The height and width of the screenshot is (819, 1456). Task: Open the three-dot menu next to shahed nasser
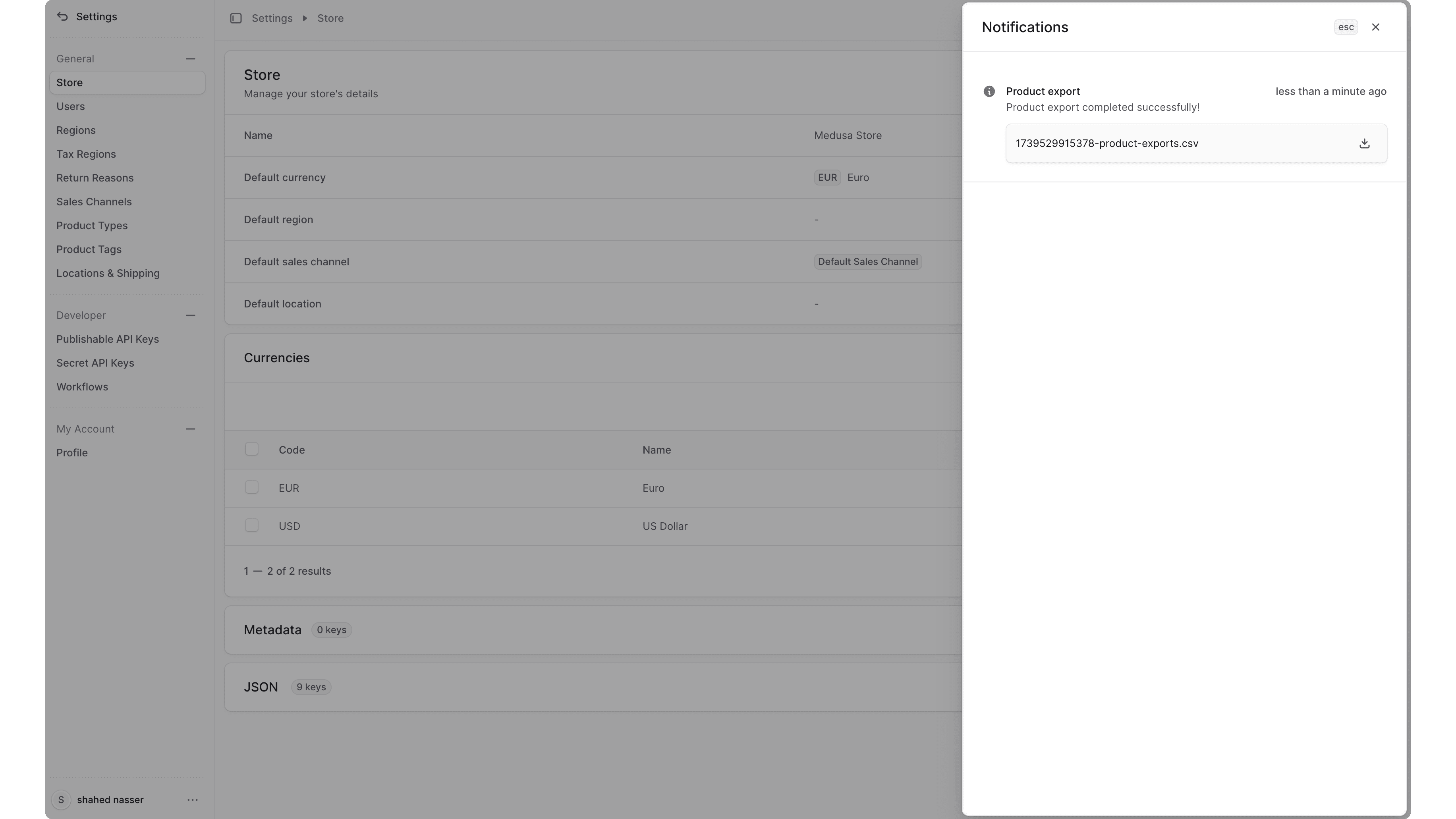click(x=193, y=800)
